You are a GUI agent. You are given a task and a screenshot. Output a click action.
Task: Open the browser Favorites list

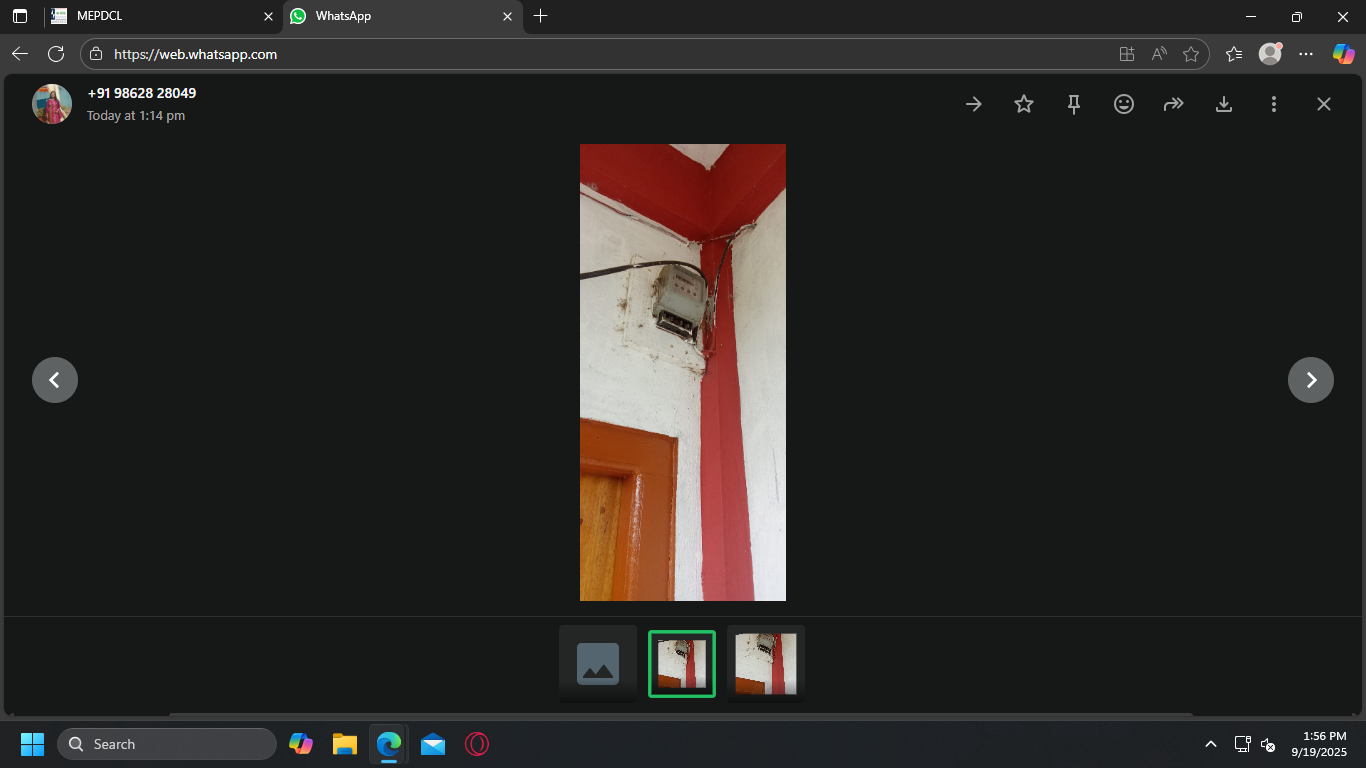coord(1234,54)
